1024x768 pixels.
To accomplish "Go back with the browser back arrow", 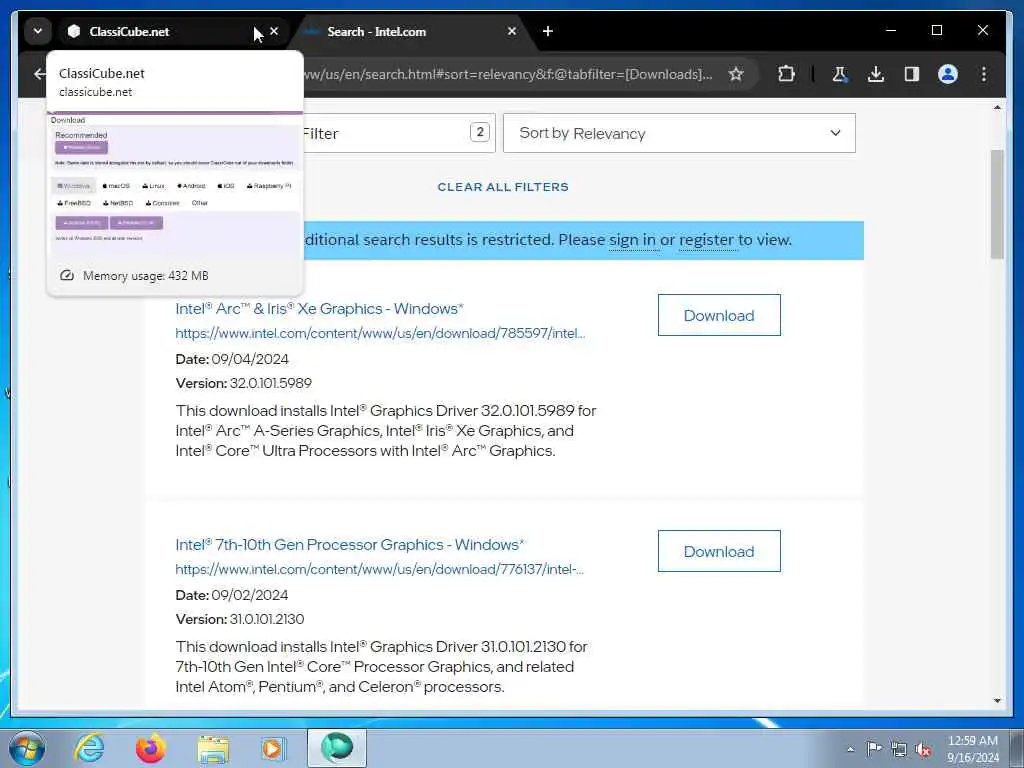I will point(40,74).
